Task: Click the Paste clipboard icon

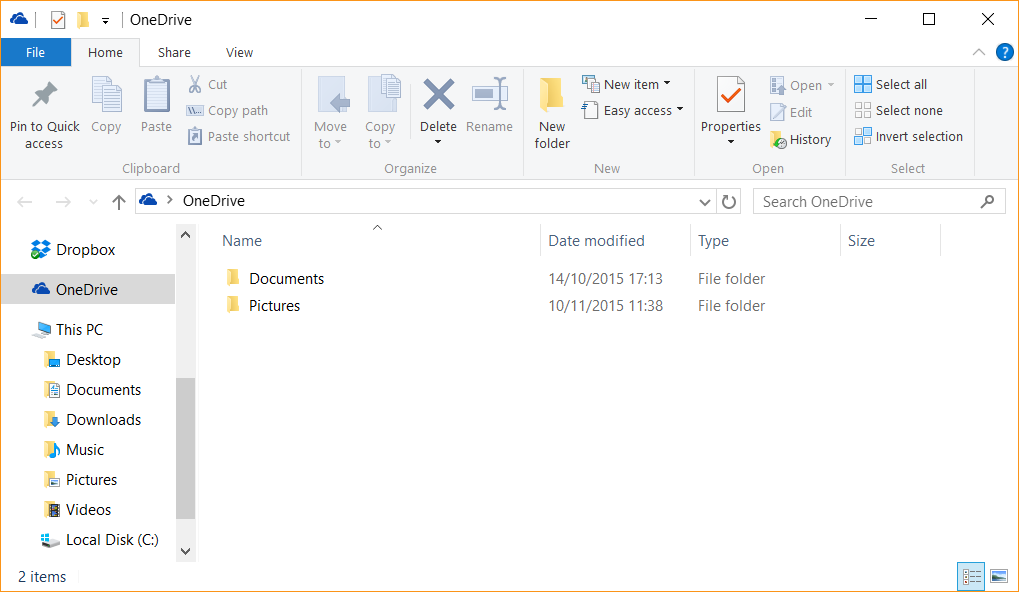Action: click(x=157, y=95)
